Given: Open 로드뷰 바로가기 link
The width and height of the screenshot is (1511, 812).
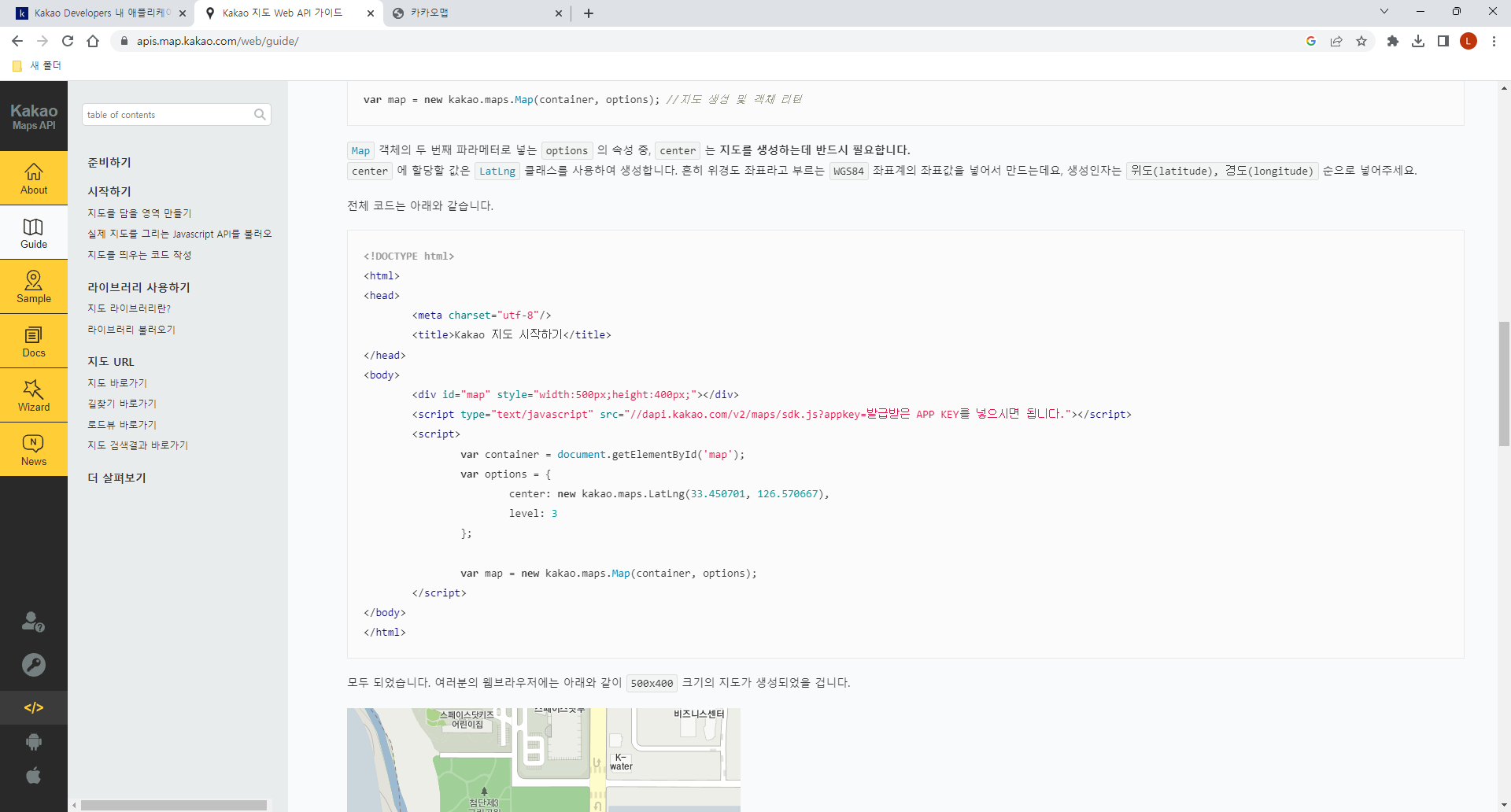Looking at the screenshot, I should (x=122, y=425).
